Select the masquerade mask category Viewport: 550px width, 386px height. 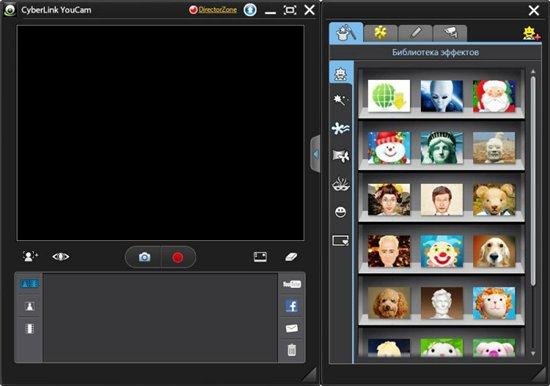pyautogui.click(x=341, y=184)
